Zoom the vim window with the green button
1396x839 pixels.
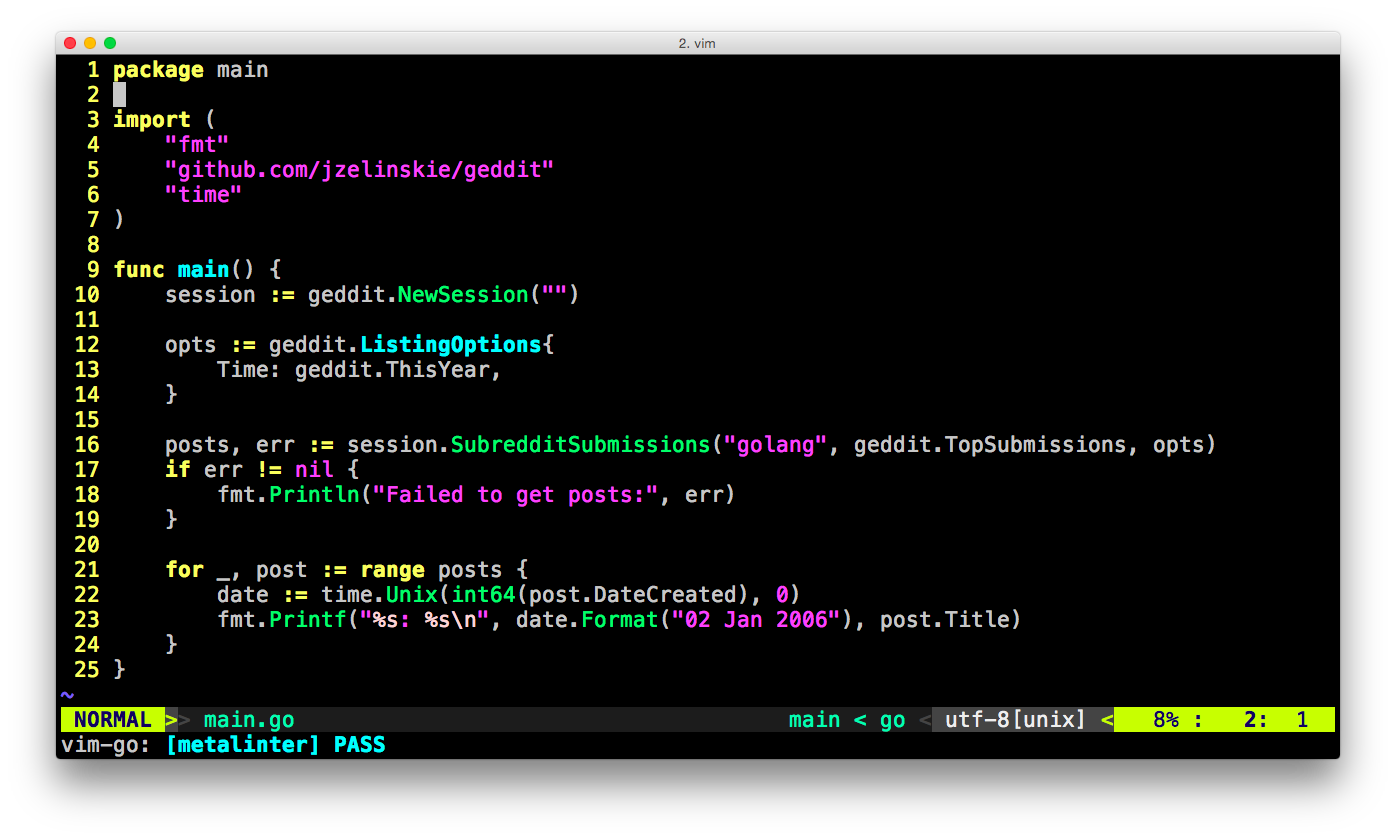pos(110,43)
